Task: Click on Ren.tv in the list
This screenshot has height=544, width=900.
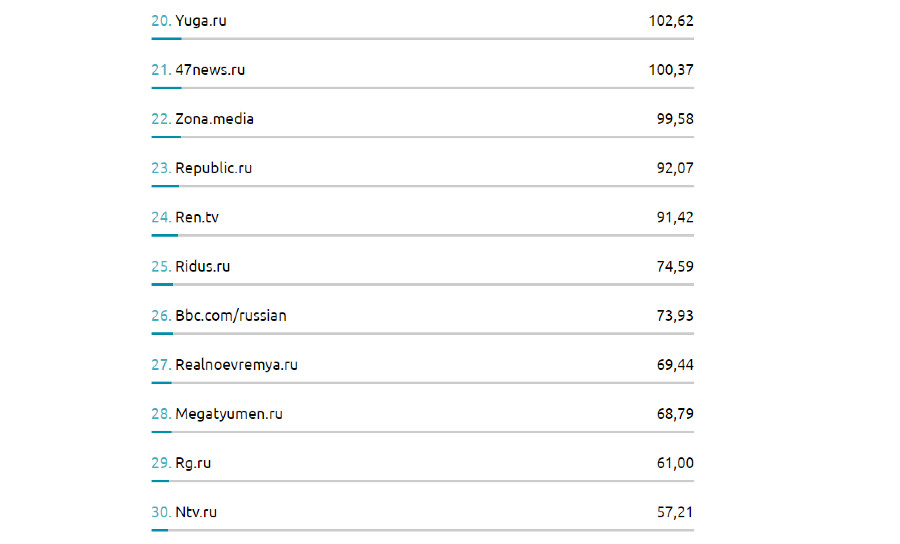Action: pos(196,217)
